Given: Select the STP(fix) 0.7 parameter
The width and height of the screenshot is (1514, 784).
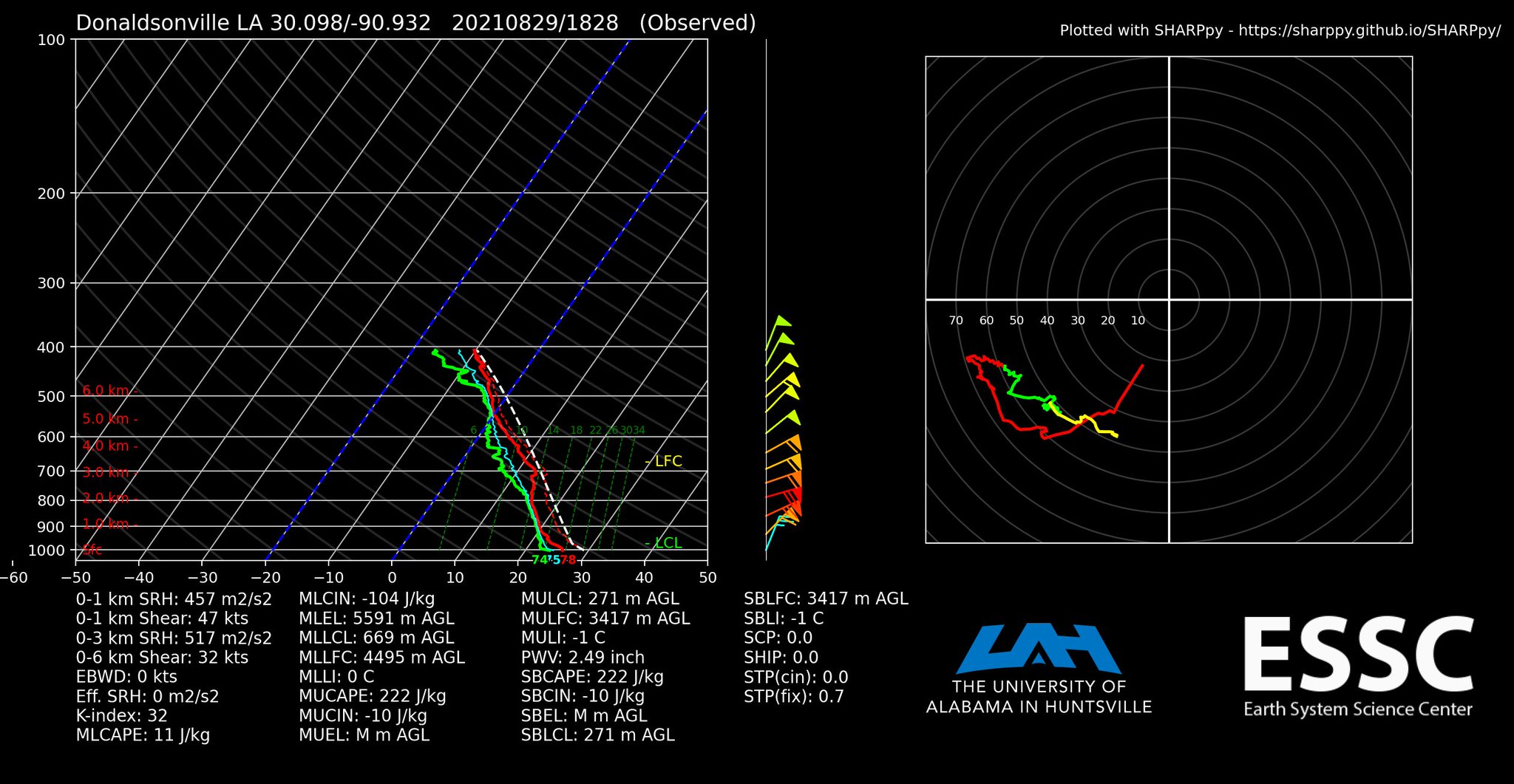Looking at the screenshot, I should point(793,697).
